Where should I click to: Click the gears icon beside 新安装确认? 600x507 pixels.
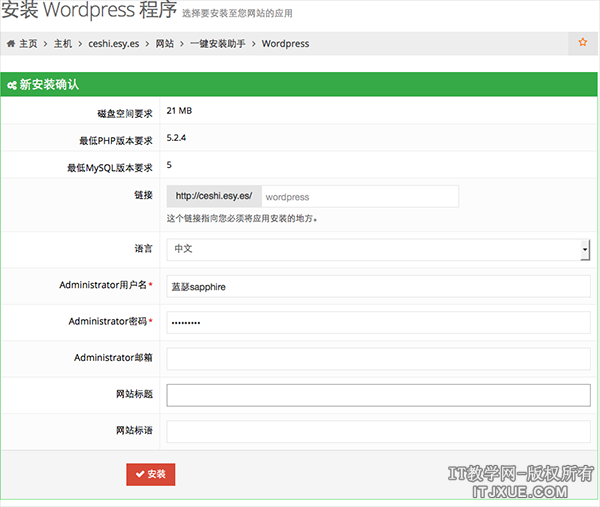tap(12, 85)
